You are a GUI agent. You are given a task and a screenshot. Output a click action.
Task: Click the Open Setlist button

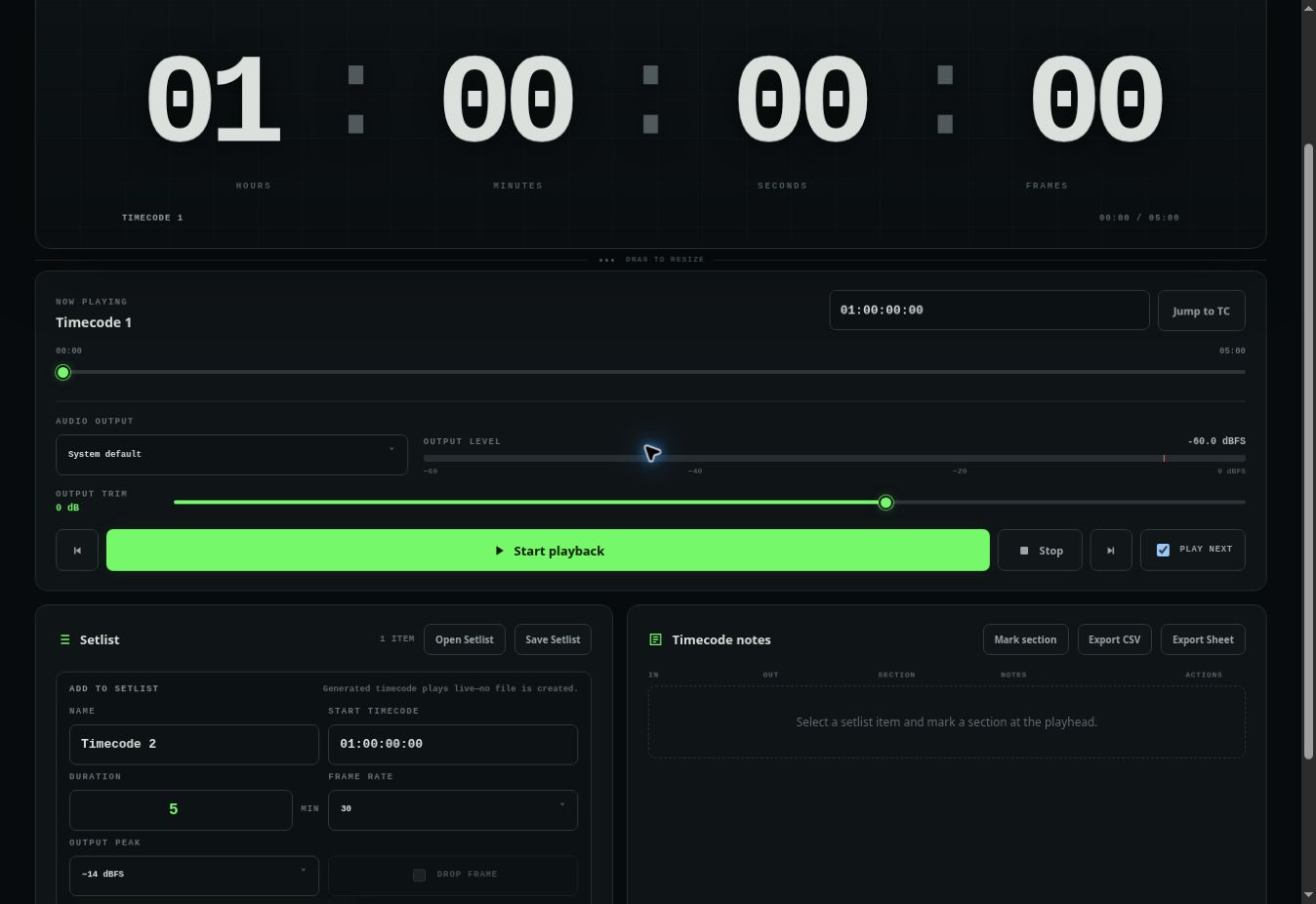465,639
